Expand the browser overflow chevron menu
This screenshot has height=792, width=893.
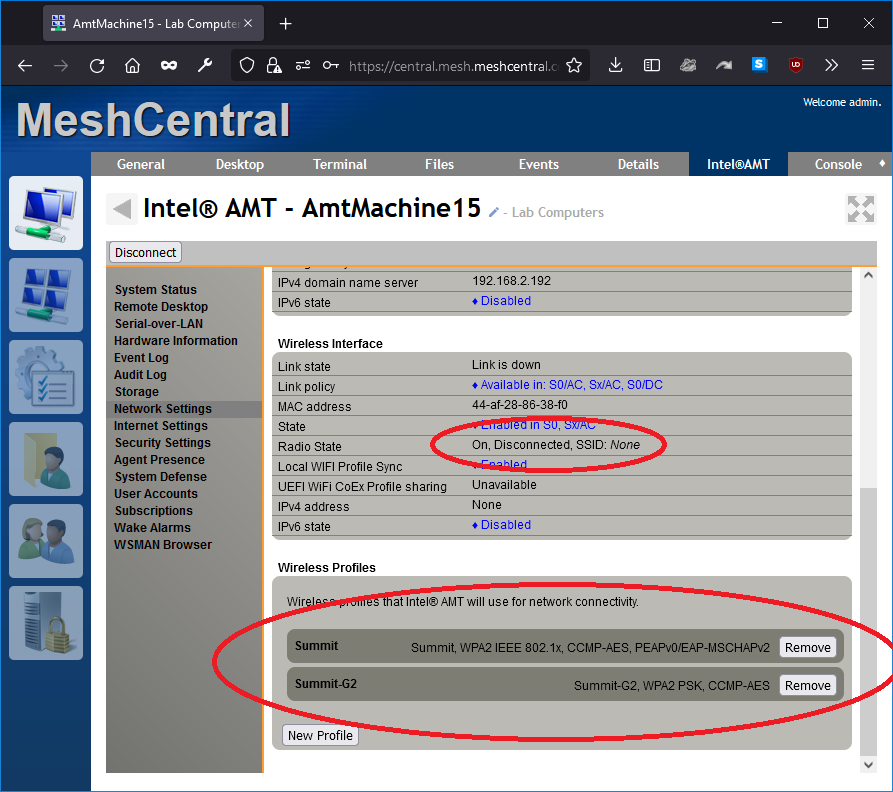tap(831, 65)
